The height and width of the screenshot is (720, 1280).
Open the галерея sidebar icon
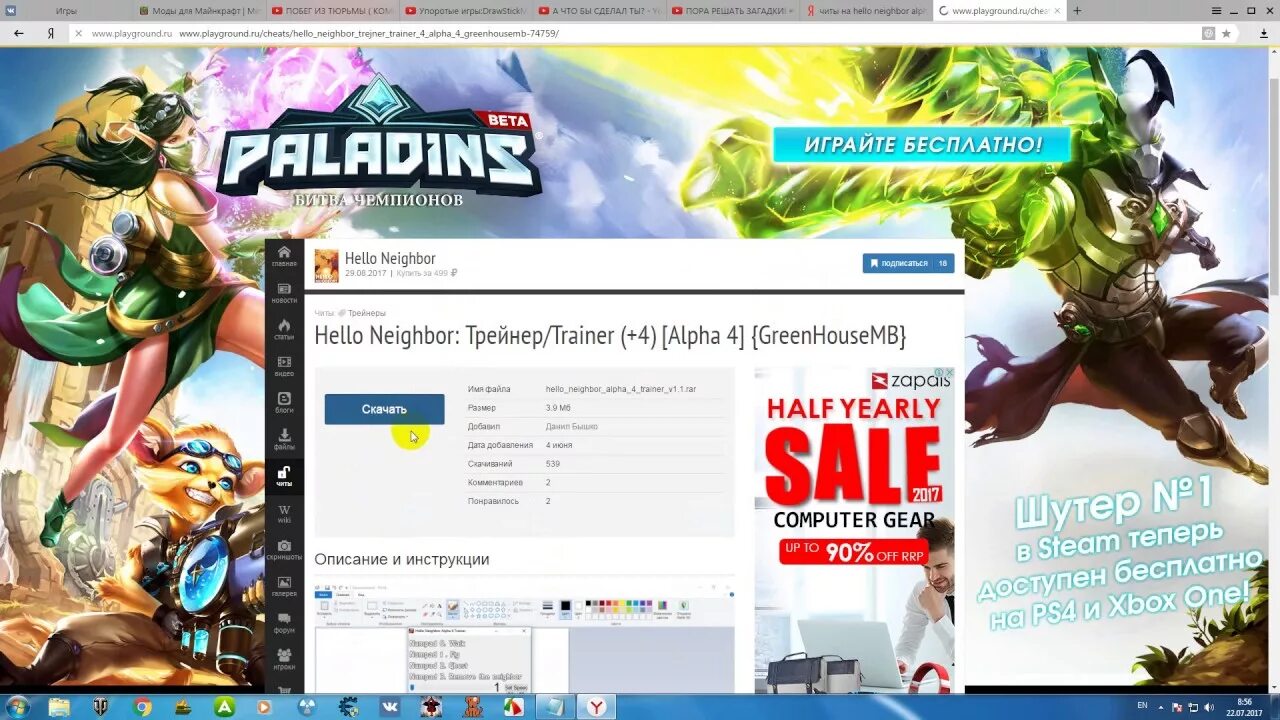pyautogui.click(x=284, y=587)
